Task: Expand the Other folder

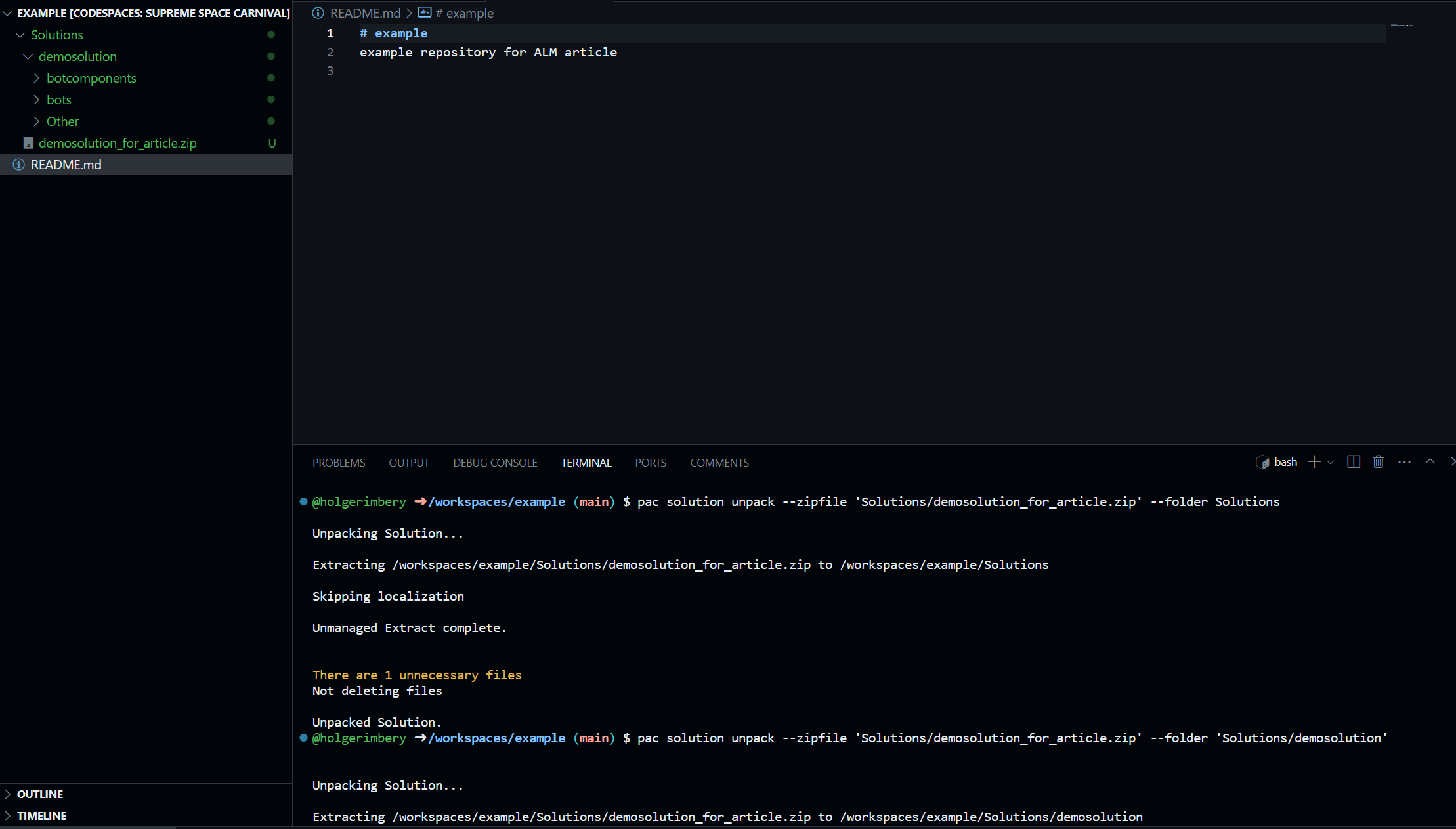Action: [36, 121]
